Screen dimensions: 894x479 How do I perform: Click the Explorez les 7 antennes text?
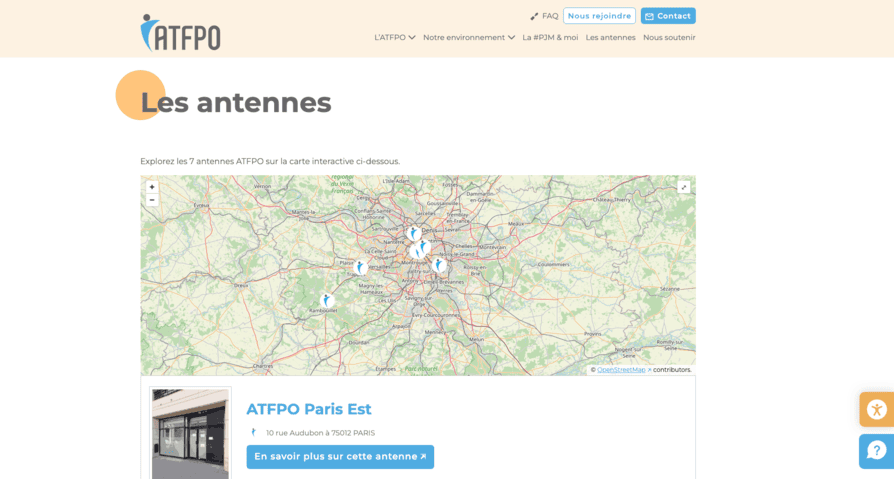270,161
